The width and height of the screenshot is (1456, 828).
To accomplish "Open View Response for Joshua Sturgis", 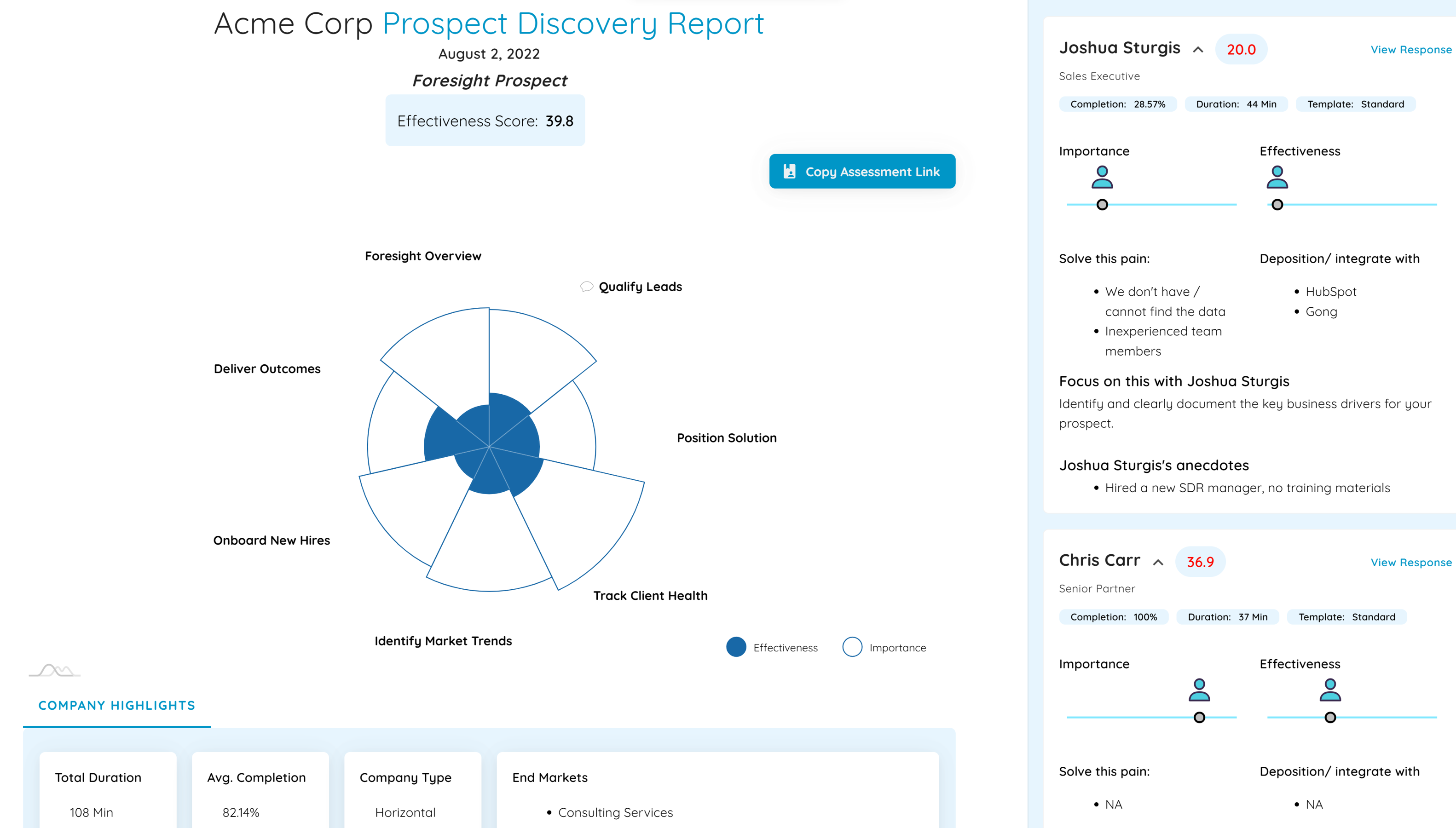I will [x=1410, y=50].
